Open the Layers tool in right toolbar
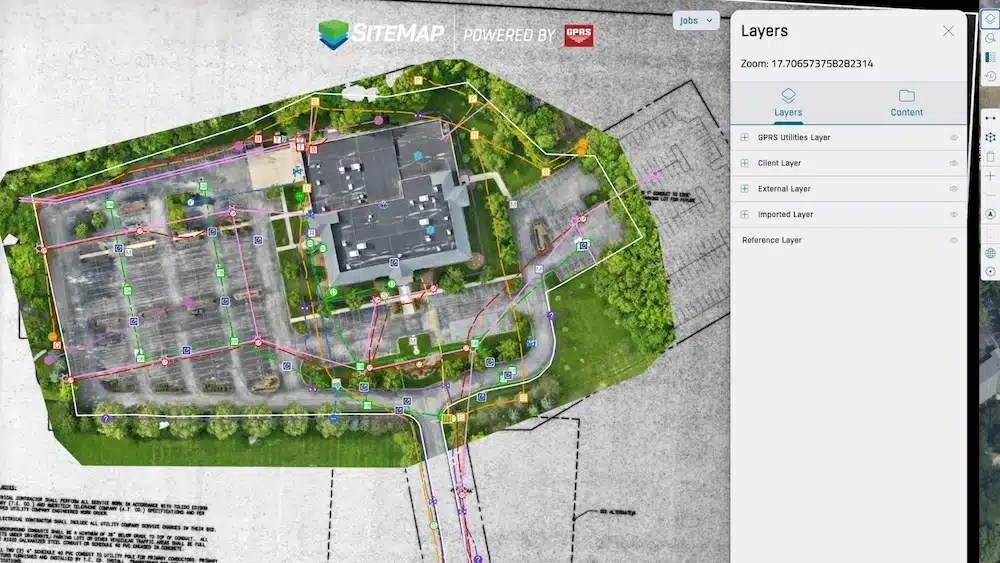 [990, 18]
